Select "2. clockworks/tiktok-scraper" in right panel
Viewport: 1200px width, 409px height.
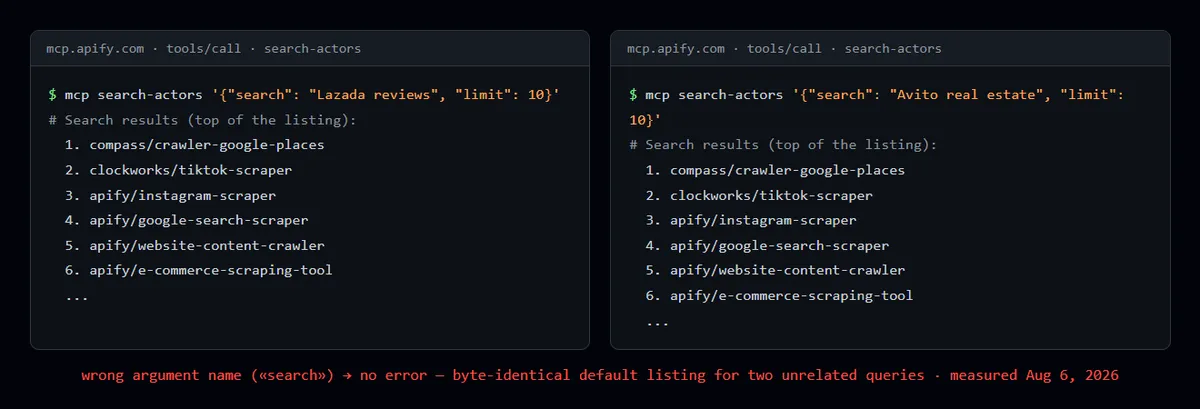coord(759,195)
